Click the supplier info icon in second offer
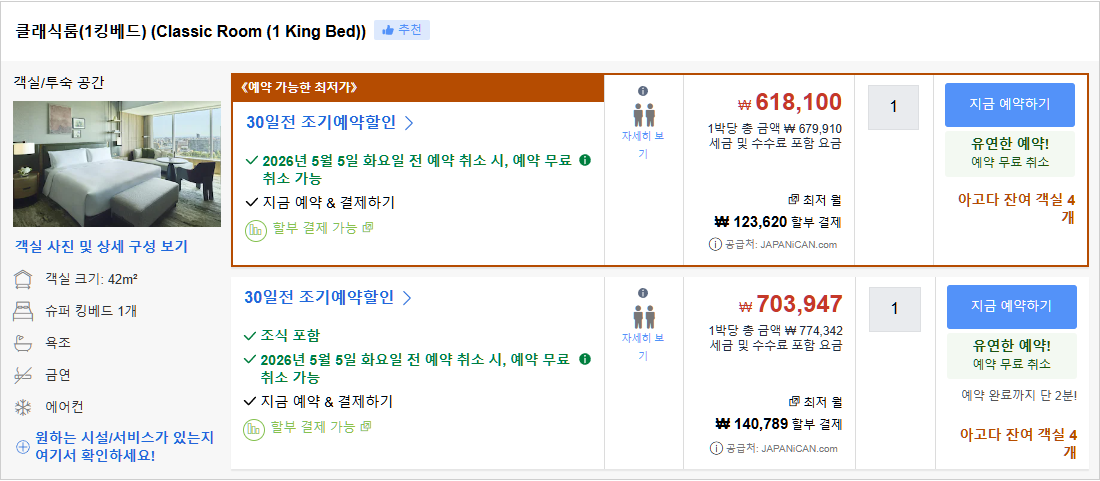 pos(715,446)
